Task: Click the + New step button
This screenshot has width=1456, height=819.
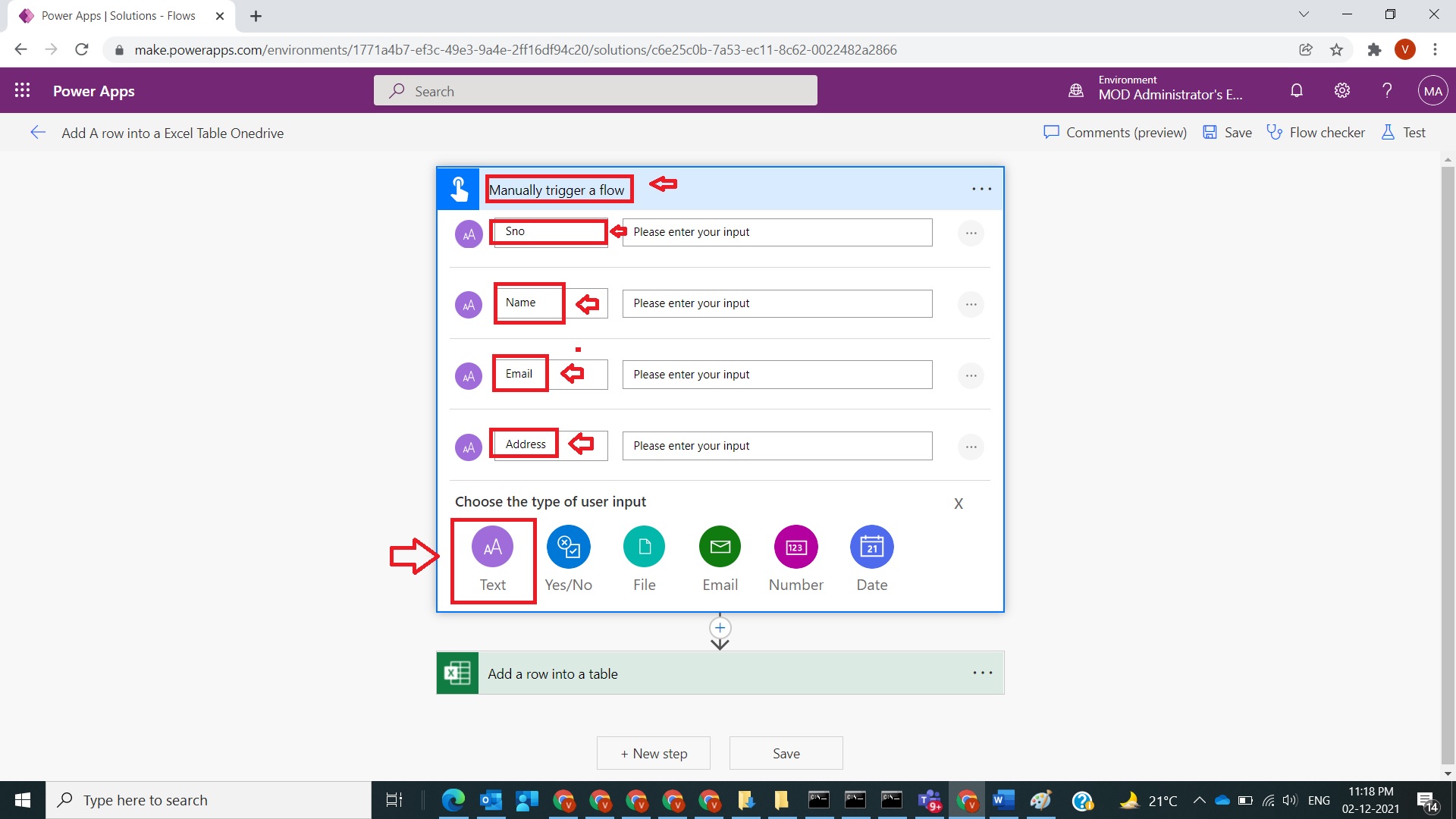Action: point(654,754)
